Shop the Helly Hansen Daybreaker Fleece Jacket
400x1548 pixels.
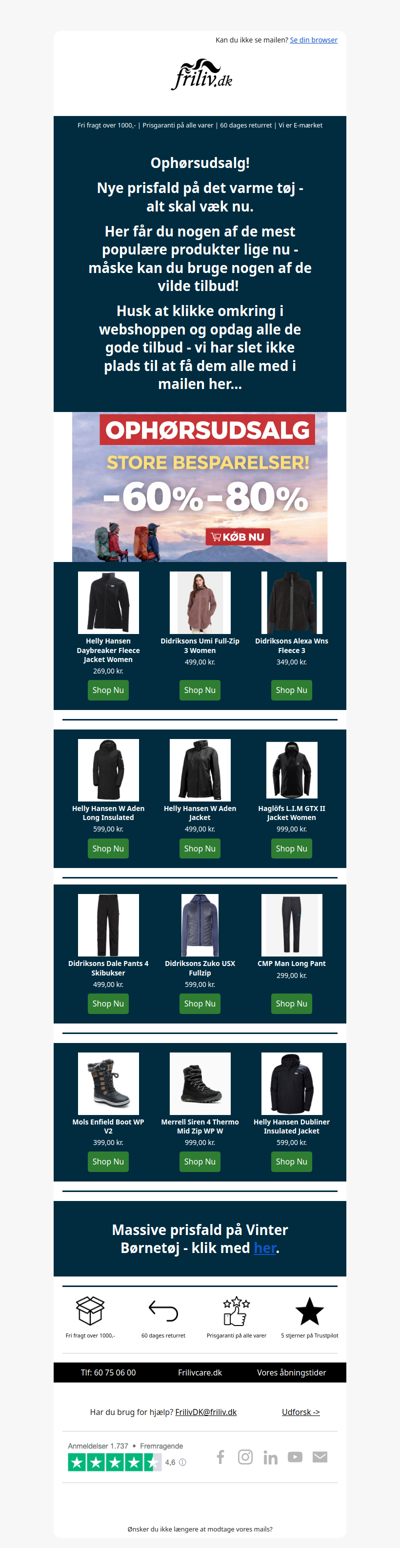tap(108, 690)
